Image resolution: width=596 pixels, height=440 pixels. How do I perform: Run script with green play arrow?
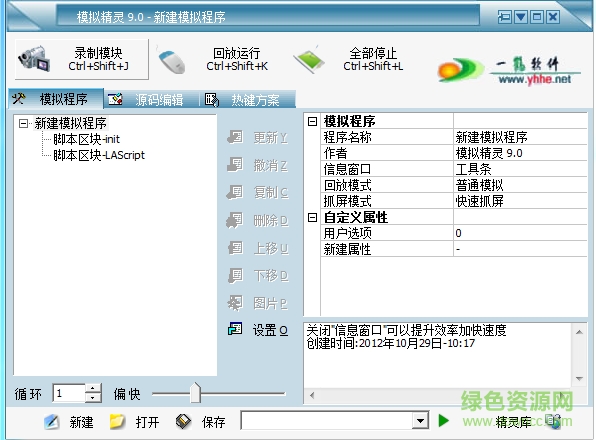(443, 421)
